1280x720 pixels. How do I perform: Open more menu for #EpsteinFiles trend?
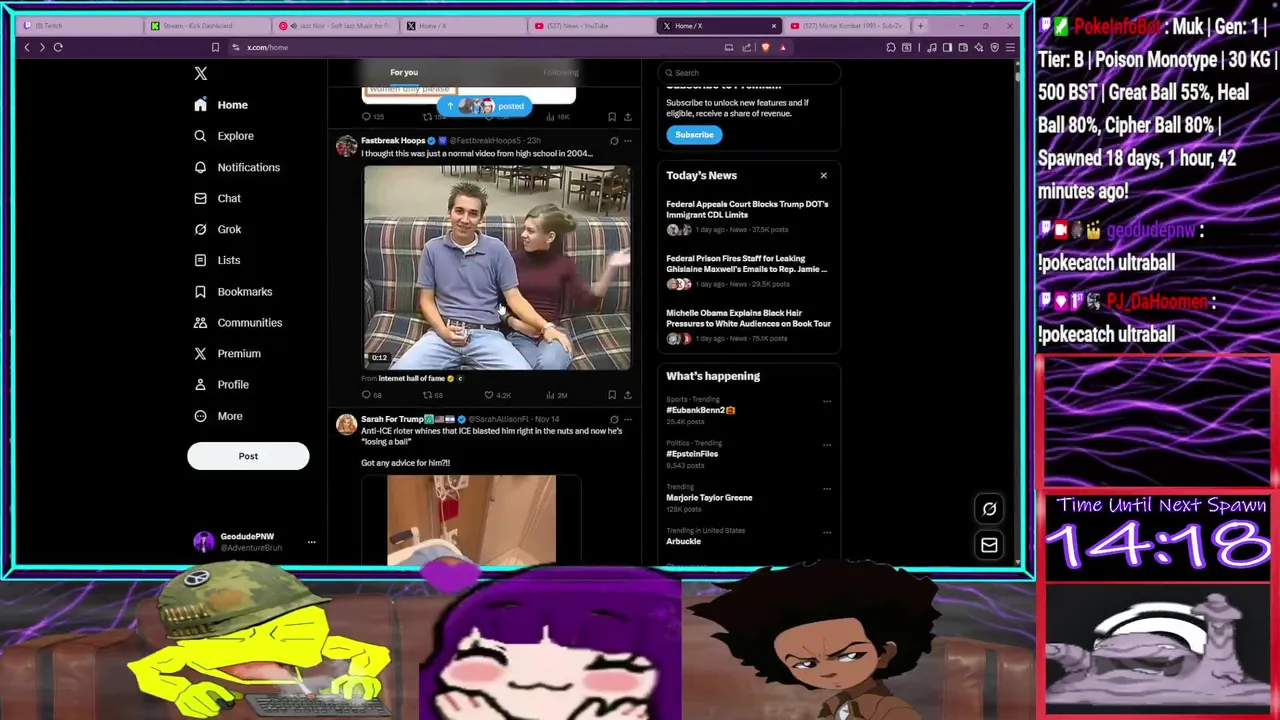[x=826, y=445]
